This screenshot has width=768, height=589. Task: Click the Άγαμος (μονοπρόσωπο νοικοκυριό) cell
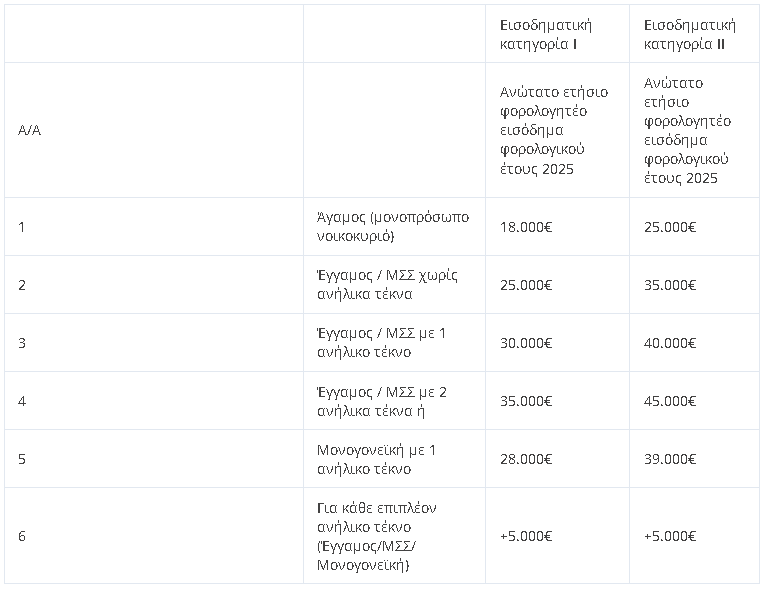pyautogui.click(x=393, y=227)
